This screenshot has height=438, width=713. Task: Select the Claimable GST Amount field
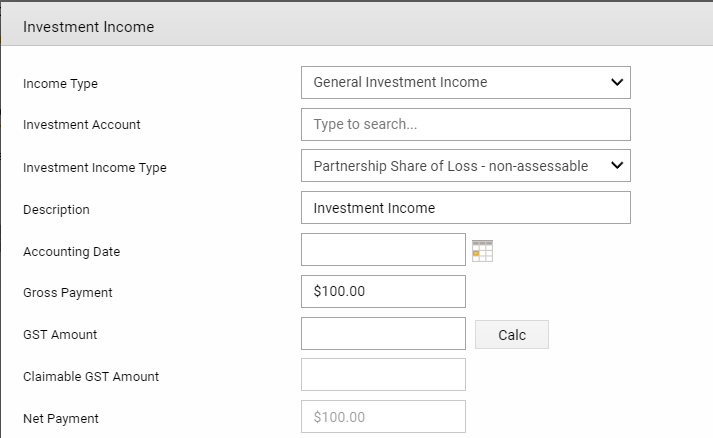click(x=383, y=374)
